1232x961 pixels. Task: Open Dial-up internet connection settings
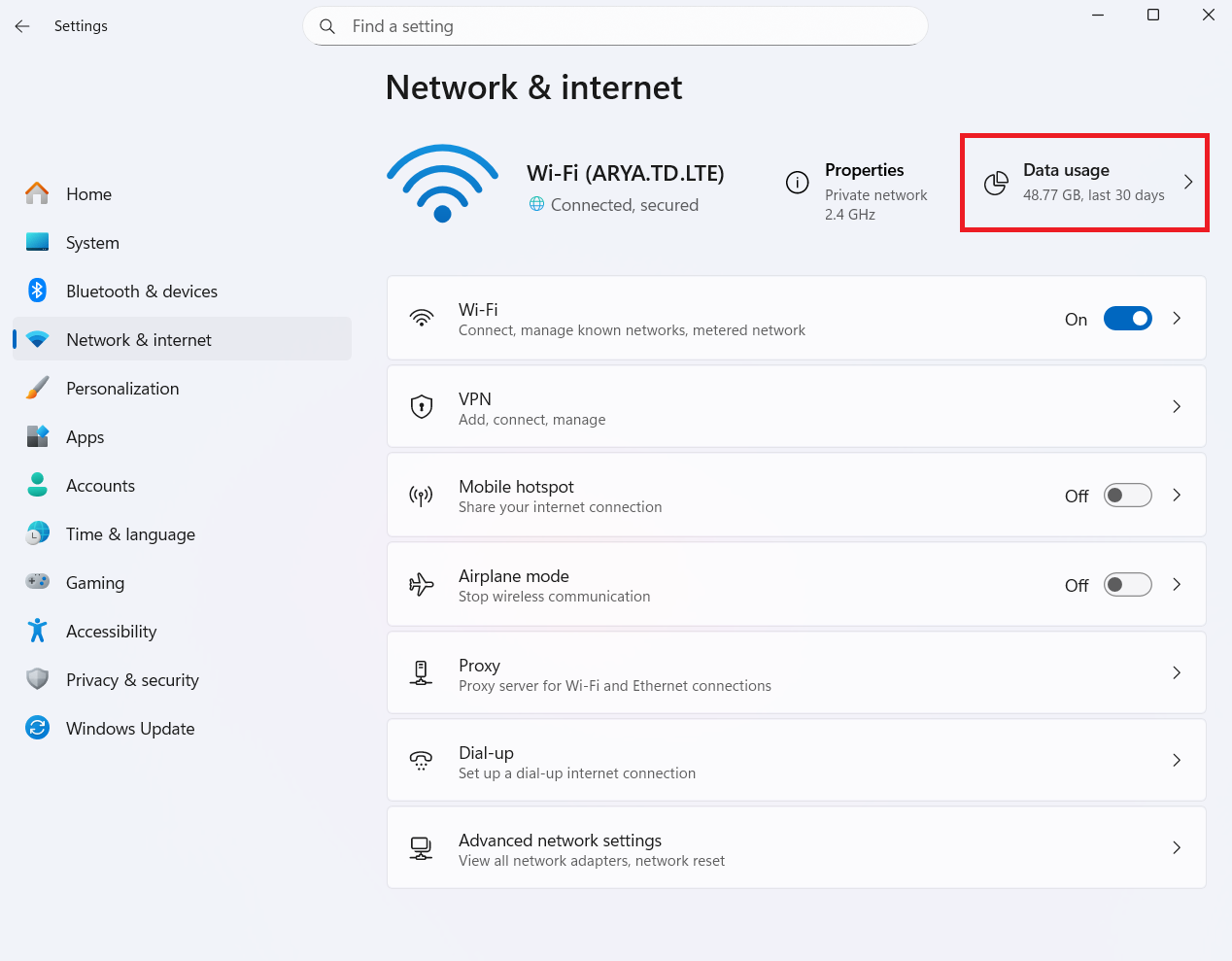tap(797, 760)
